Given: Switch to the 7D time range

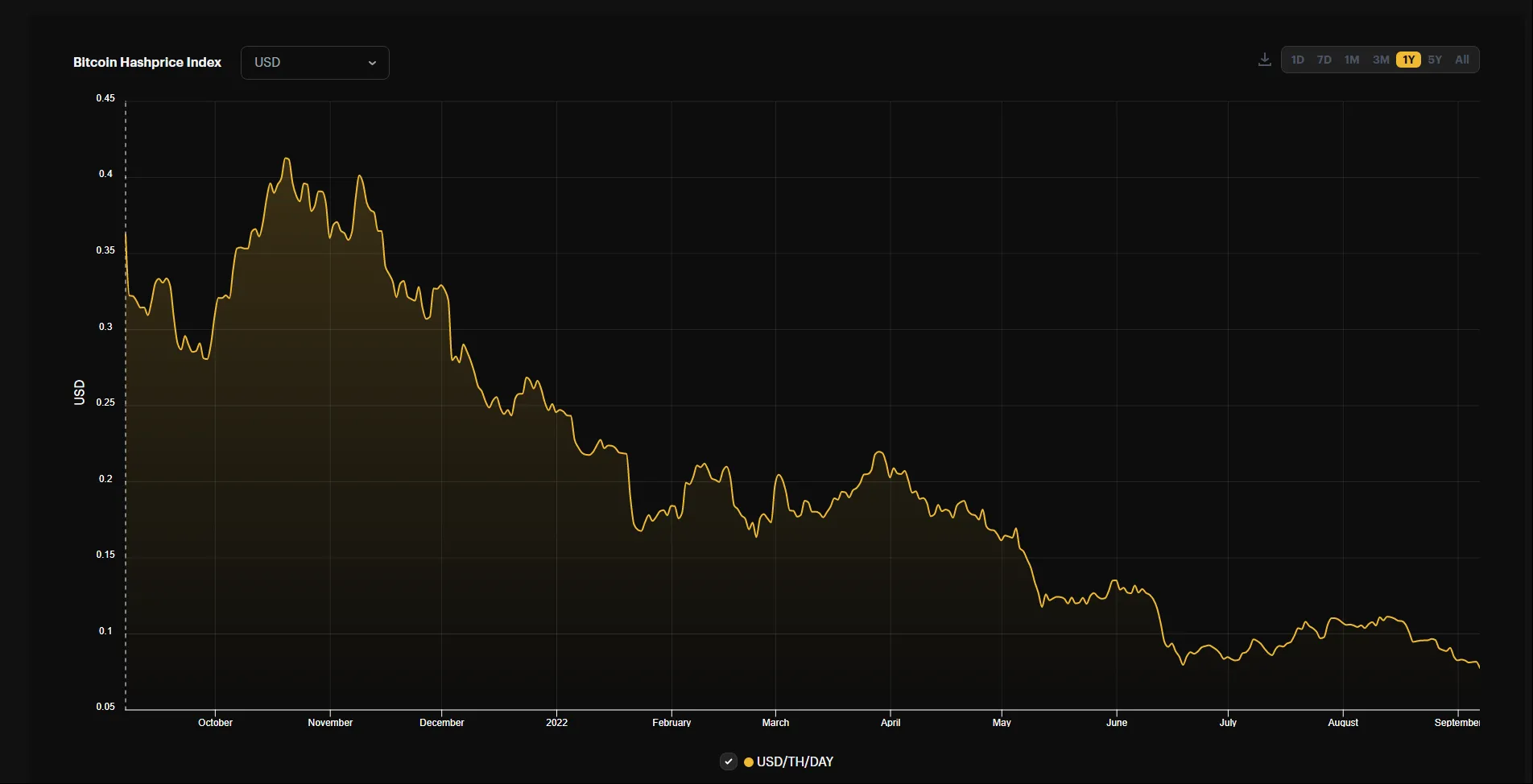Looking at the screenshot, I should (x=1324, y=60).
